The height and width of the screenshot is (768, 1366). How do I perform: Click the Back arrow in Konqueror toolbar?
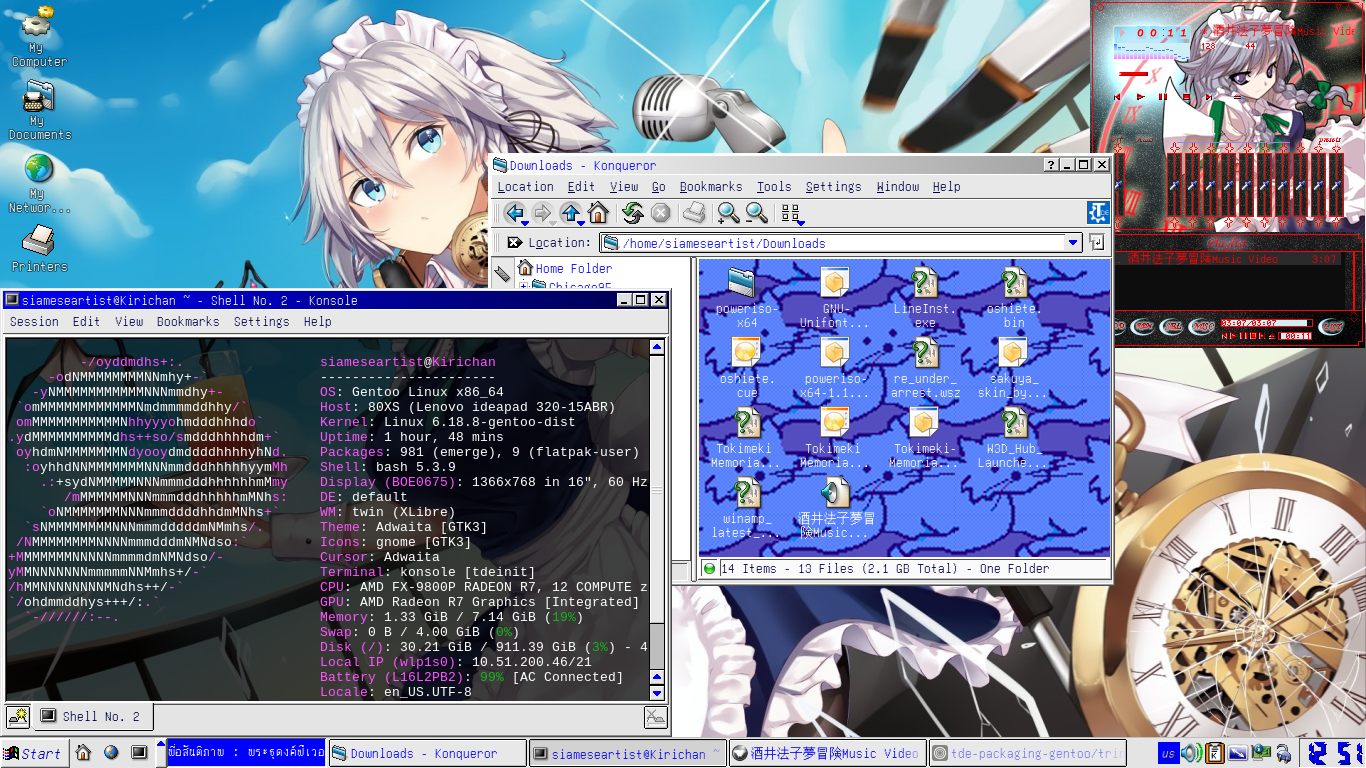pyautogui.click(x=514, y=213)
